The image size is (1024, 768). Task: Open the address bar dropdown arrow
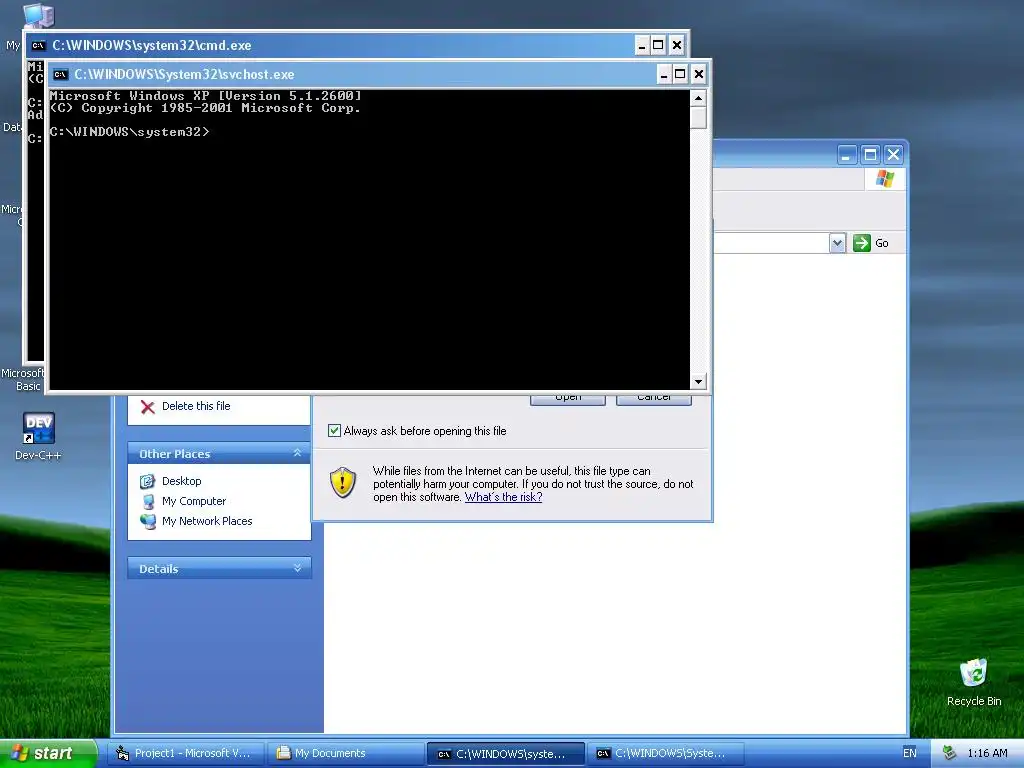coord(837,243)
